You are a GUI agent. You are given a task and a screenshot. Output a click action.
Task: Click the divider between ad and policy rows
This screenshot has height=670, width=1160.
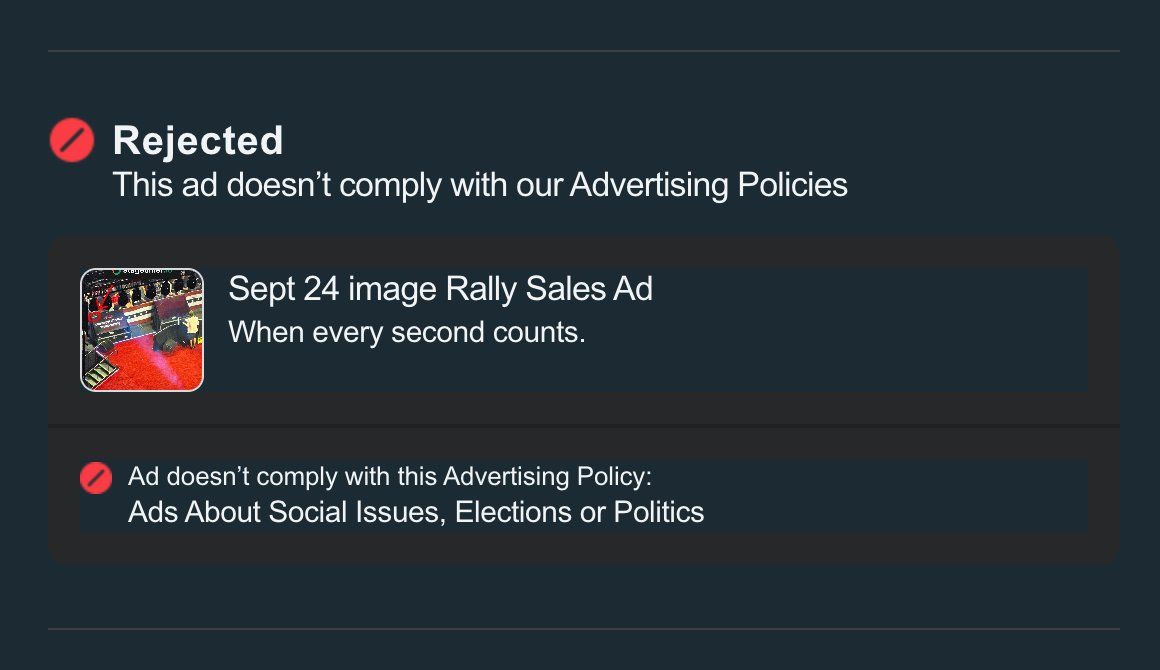tap(583, 426)
